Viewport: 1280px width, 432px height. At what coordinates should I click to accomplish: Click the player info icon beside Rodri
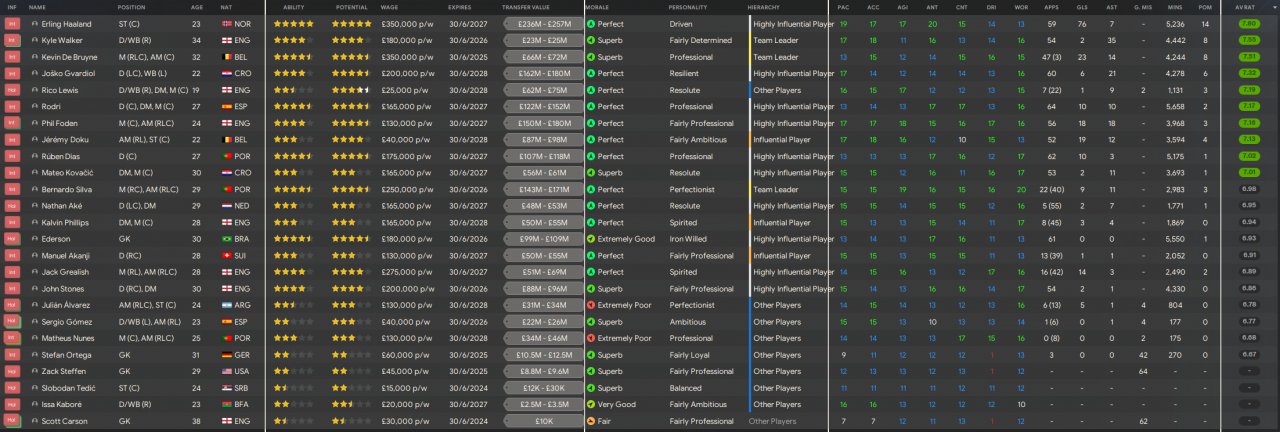coord(35,106)
